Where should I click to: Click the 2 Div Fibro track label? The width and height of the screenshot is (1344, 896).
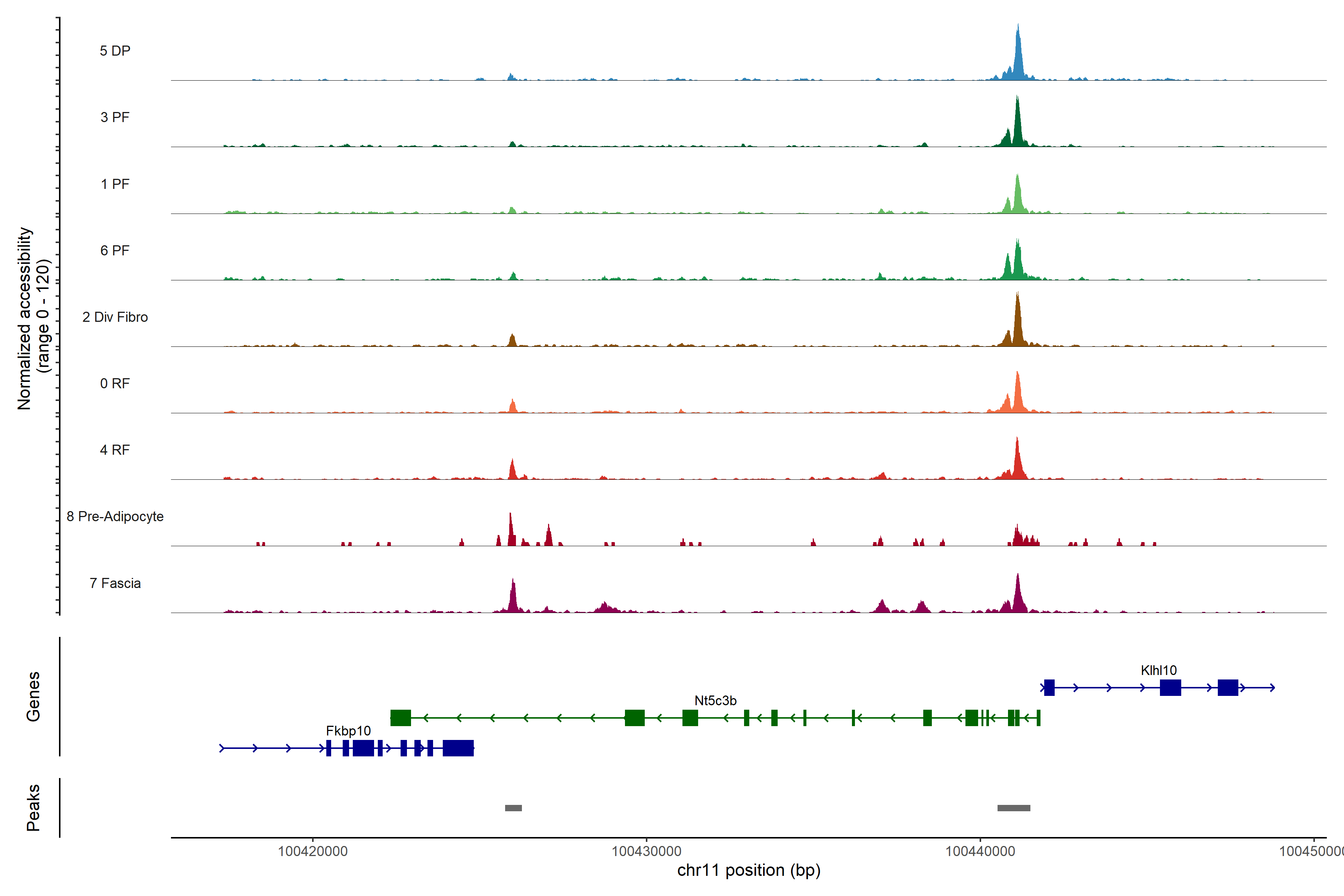click(115, 317)
